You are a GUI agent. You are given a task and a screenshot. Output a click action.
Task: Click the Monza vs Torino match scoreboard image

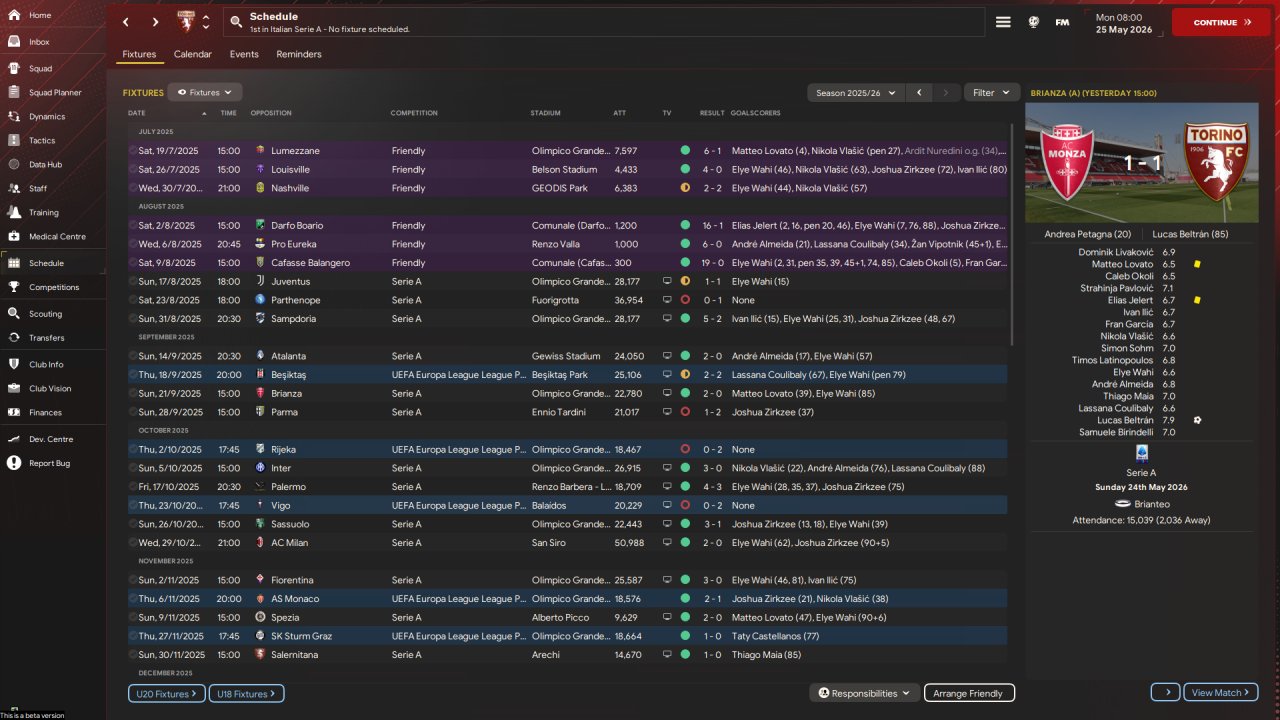click(1142, 162)
